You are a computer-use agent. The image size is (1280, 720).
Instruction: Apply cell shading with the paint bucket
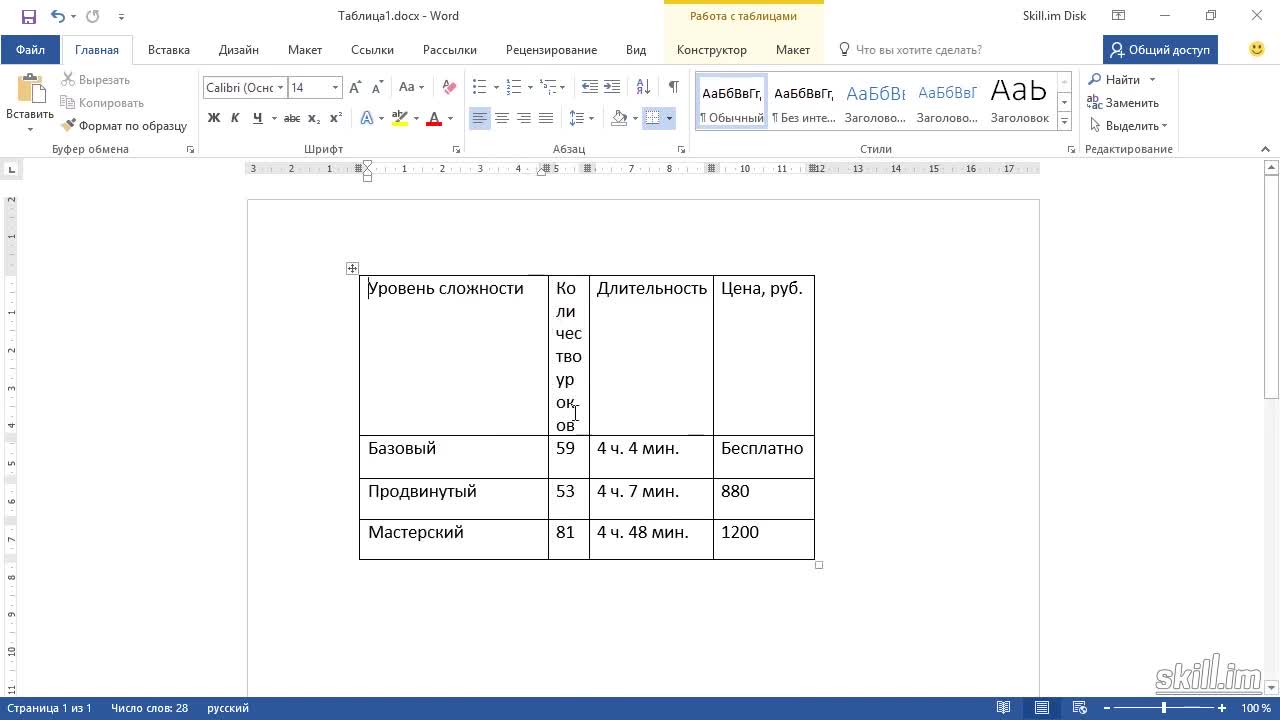(x=619, y=118)
